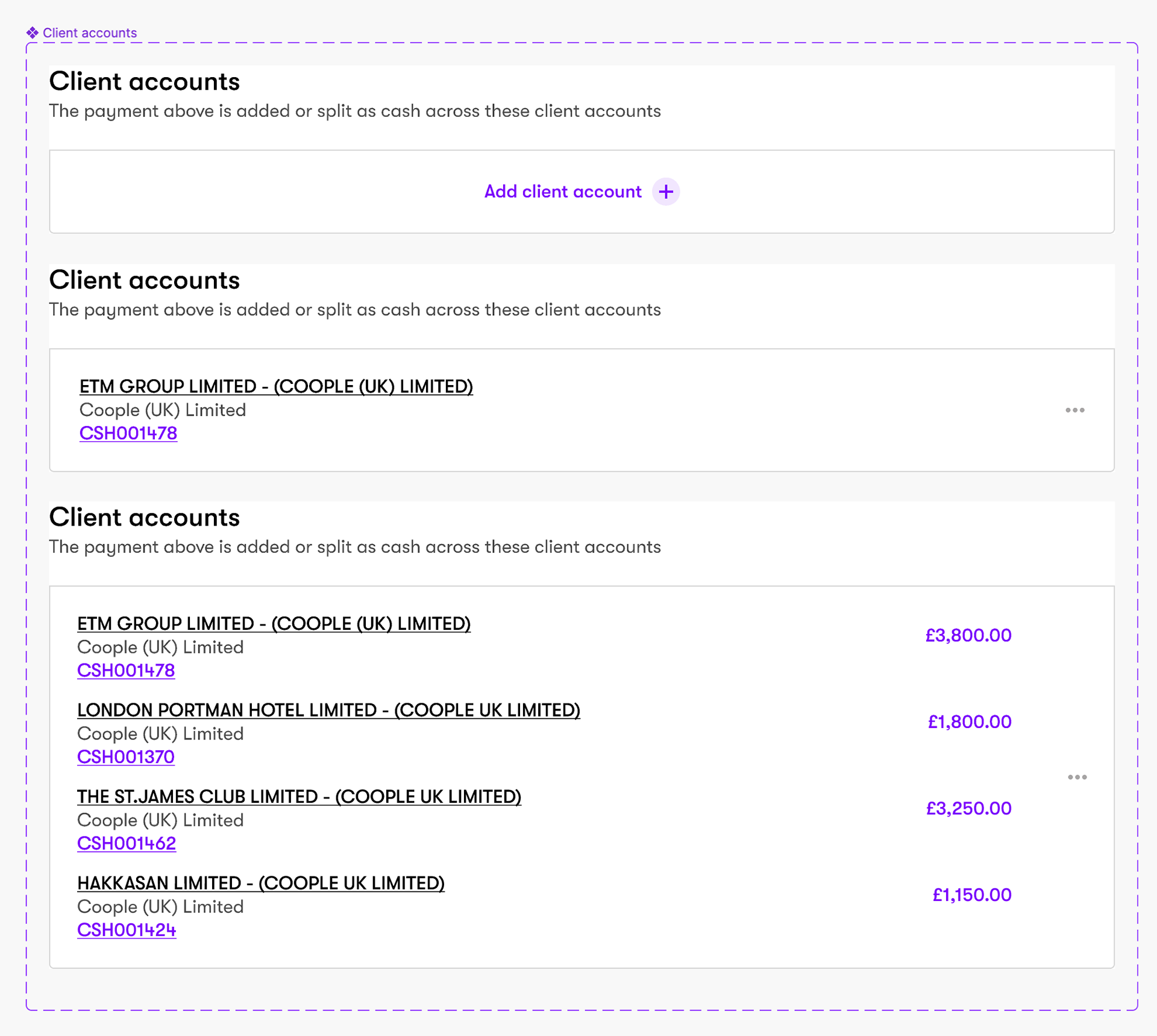Open the CSH001370 account code link
The height and width of the screenshot is (1036, 1157).
(126, 757)
